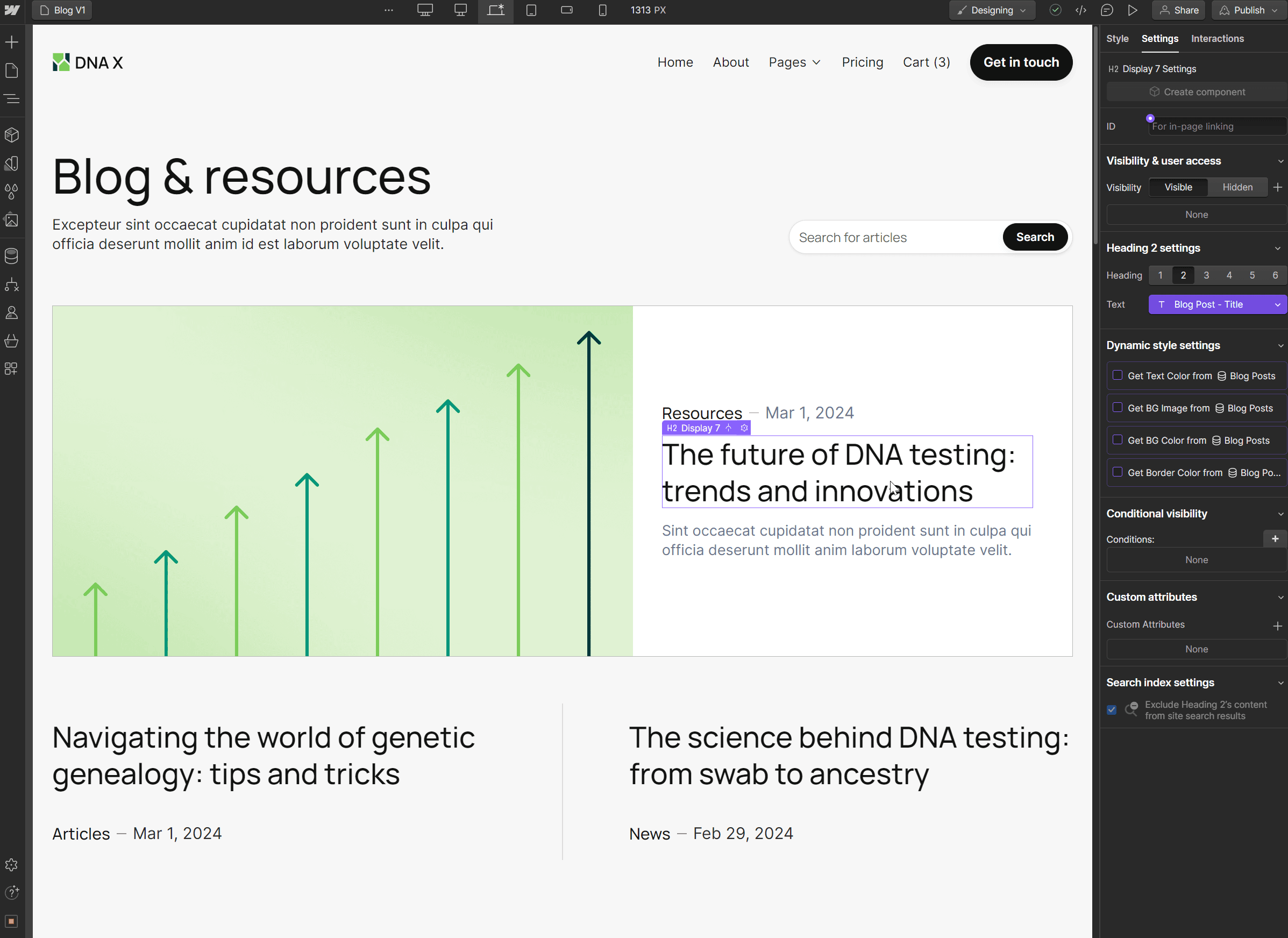Collapse Visibility & user access section
This screenshot has height=938, width=1288.
coord(1280,161)
